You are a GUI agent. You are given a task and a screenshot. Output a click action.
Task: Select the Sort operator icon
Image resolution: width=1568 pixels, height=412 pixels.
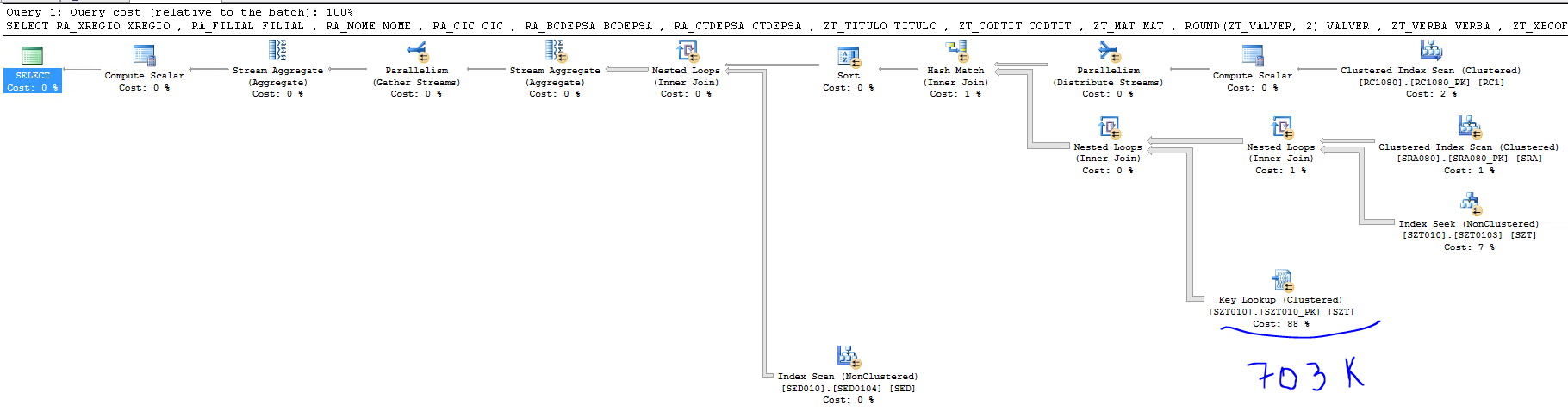(849, 57)
